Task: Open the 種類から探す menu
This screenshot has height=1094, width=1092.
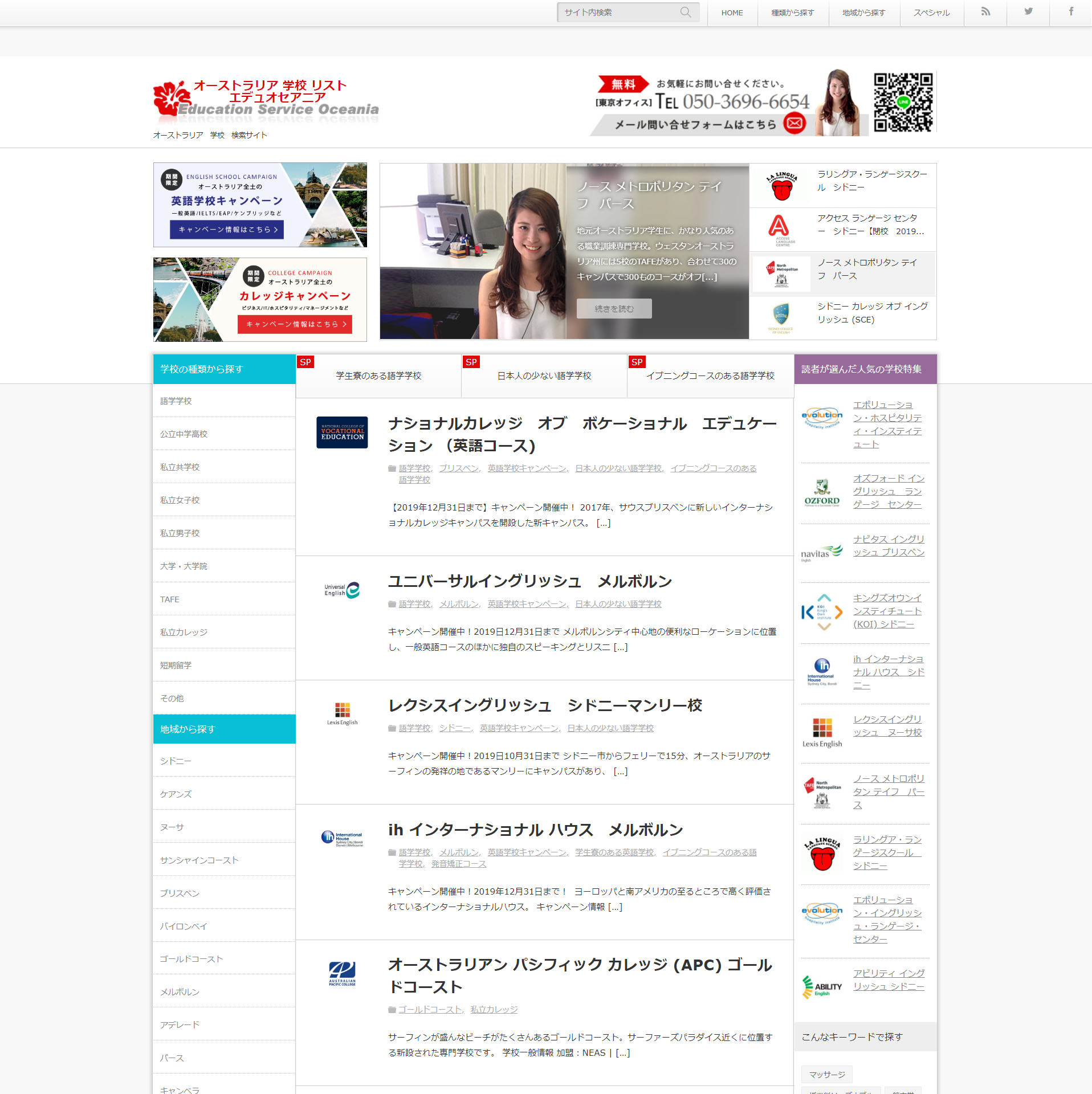Action: 793,13
